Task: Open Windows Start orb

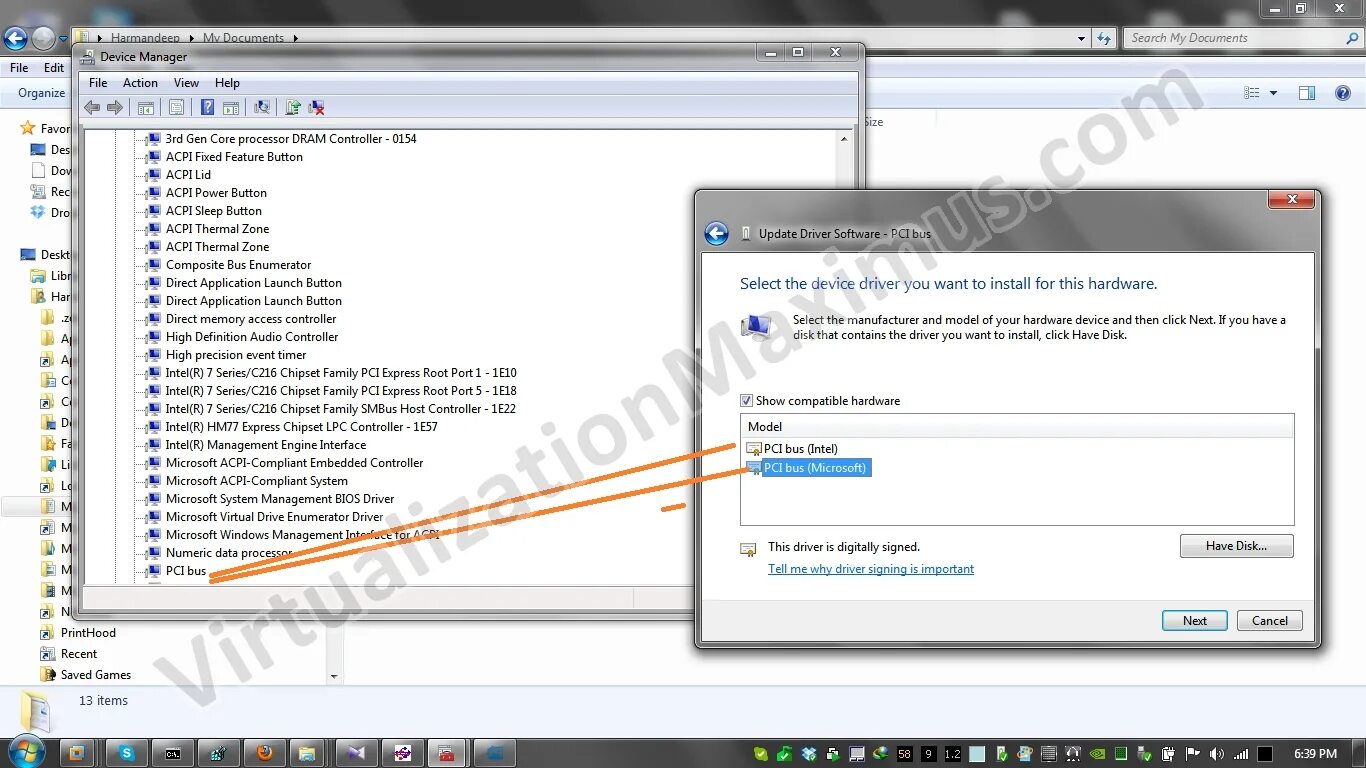Action: [x=25, y=752]
